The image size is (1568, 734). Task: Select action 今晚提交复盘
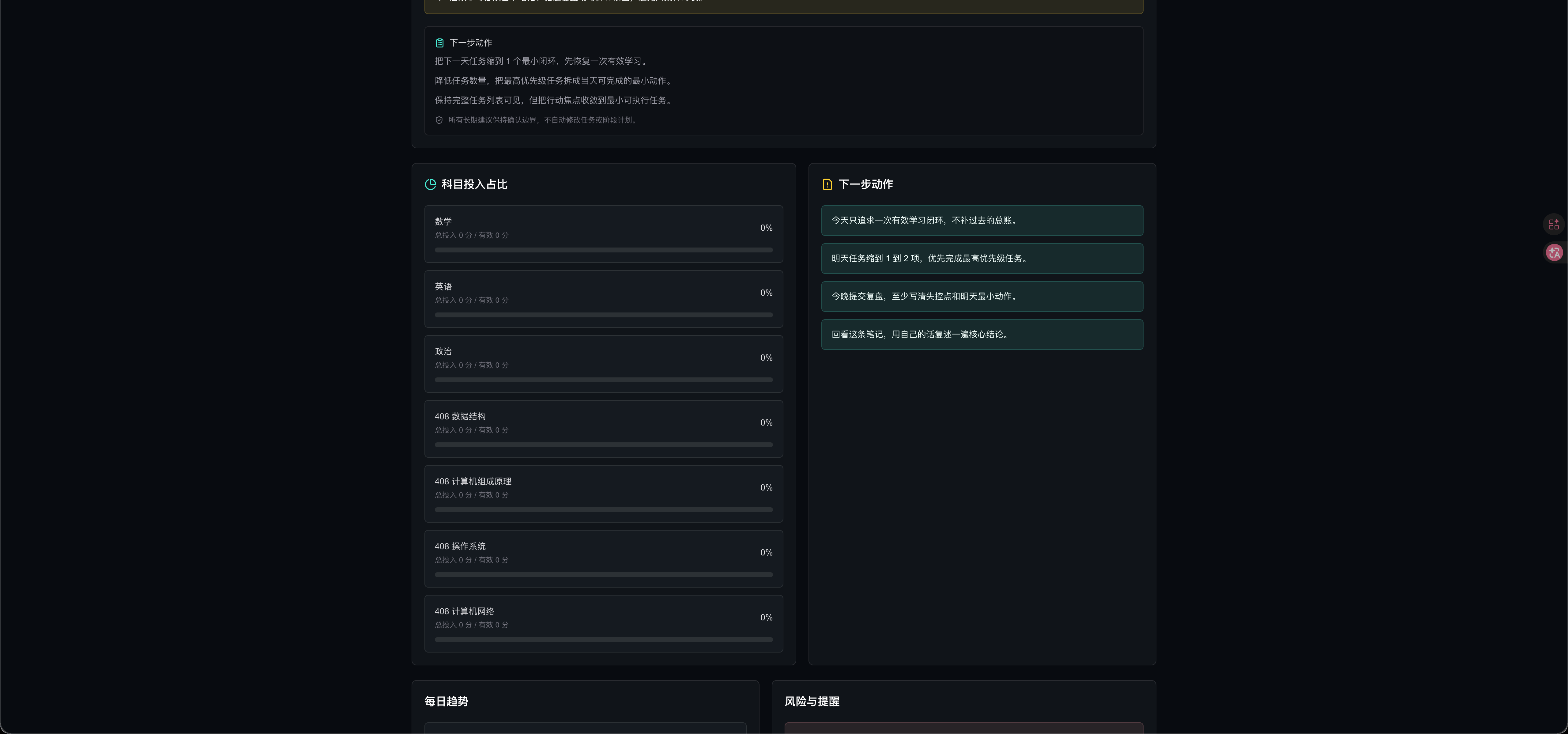(x=982, y=297)
